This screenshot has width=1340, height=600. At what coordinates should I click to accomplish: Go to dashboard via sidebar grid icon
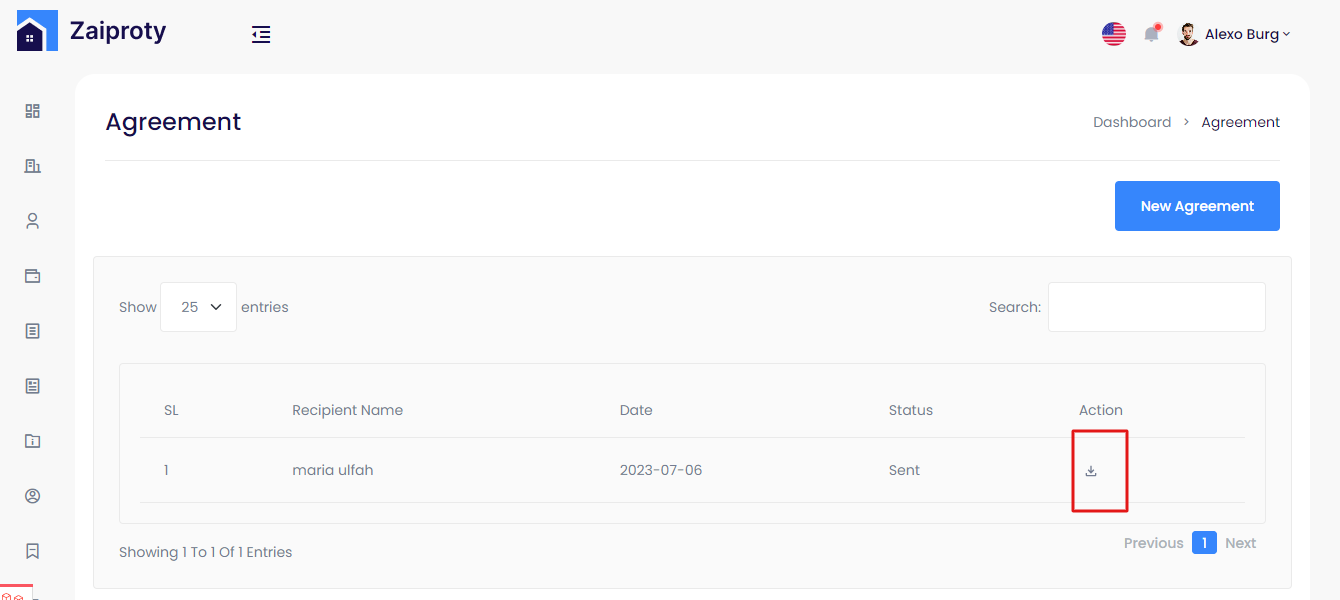point(32,111)
